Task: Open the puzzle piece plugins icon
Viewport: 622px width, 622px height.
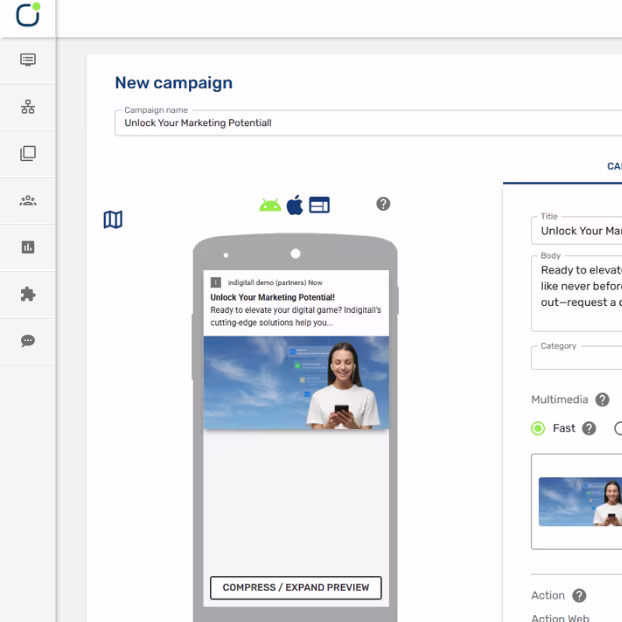Action: [x=28, y=294]
